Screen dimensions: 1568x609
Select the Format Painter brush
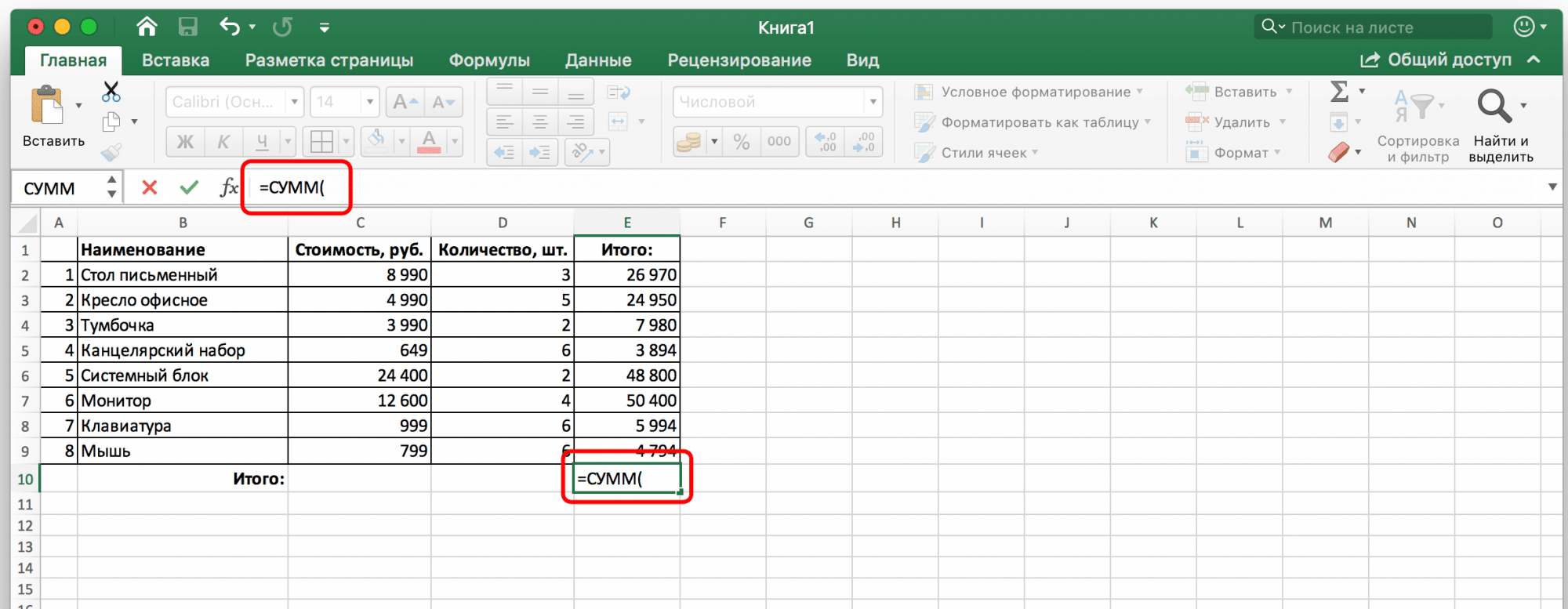click(111, 151)
